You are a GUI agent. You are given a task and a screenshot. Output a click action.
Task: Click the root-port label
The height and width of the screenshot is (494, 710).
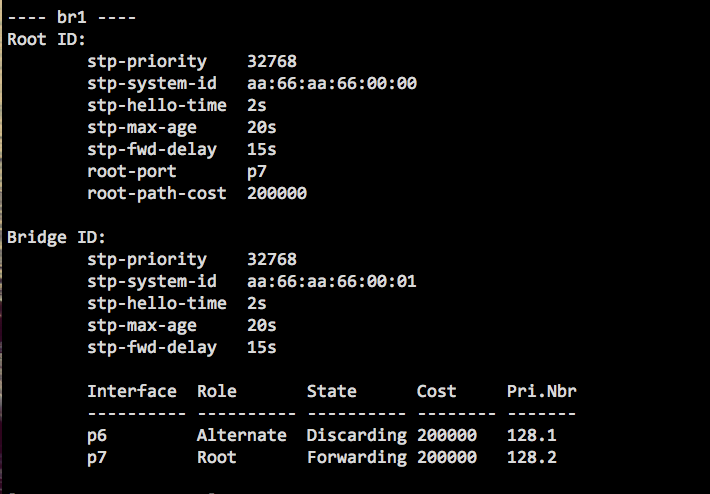[132, 172]
